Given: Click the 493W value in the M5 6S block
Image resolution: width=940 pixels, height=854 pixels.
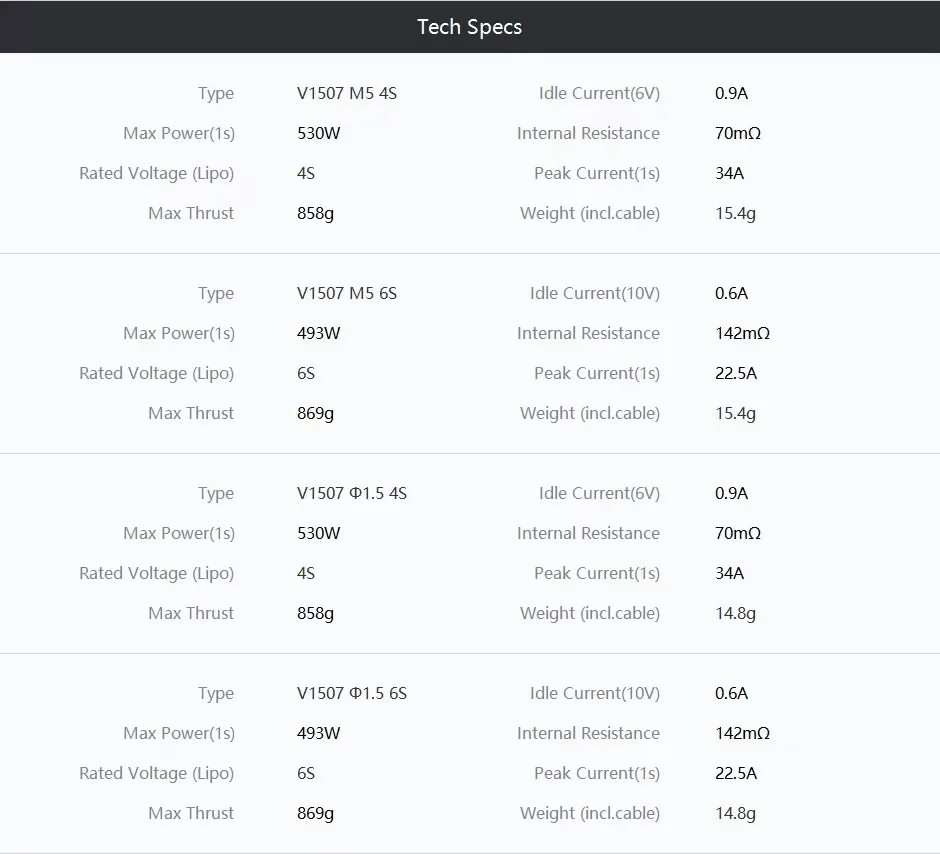Looking at the screenshot, I should 318,333.
